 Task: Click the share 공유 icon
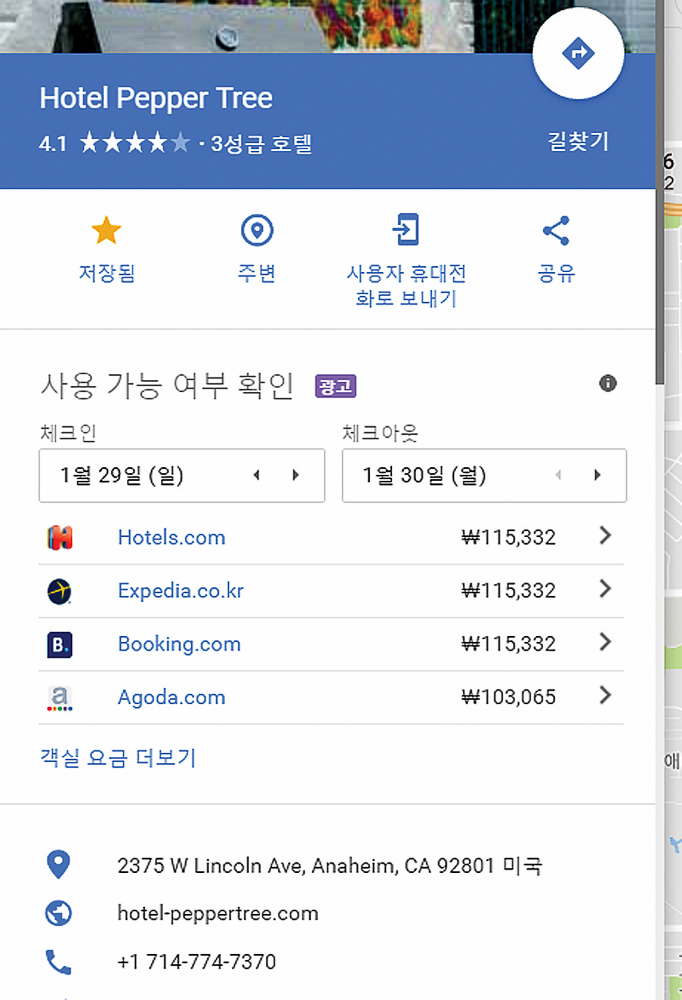556,230
